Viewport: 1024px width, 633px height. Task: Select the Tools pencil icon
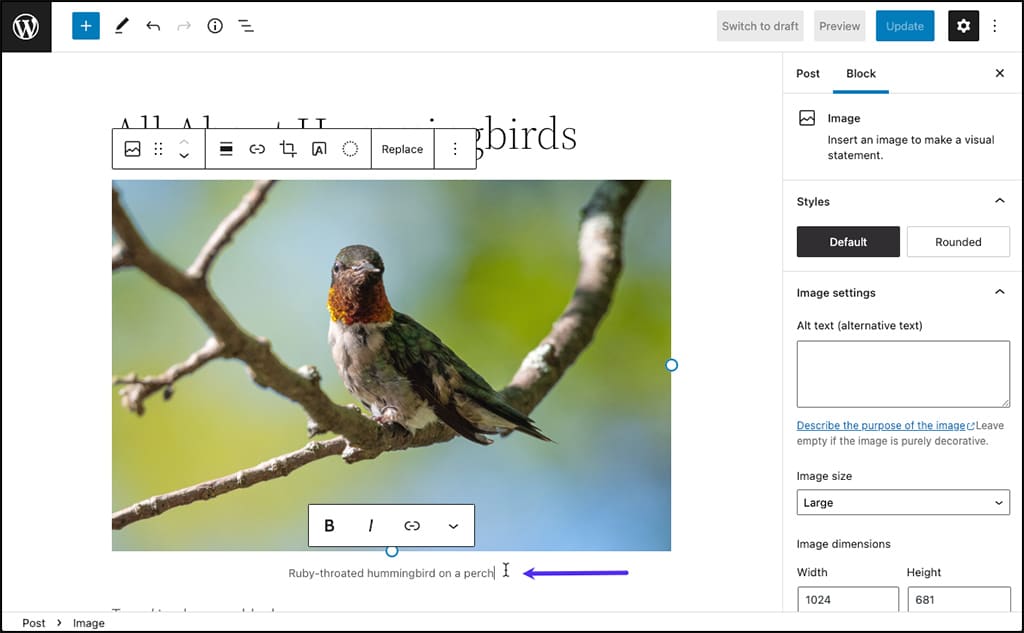click(x=122, y=25)
